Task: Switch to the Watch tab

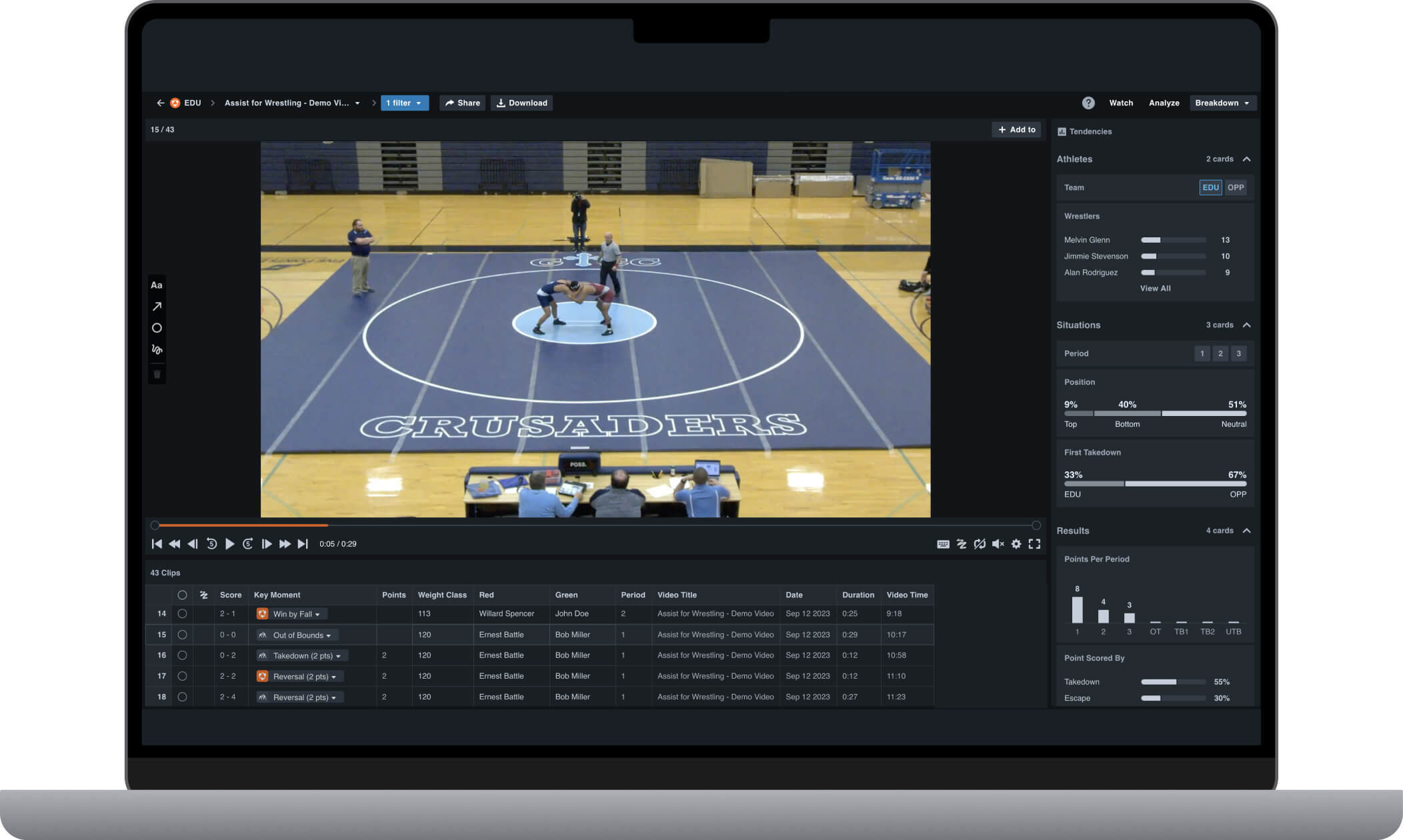Action: point(1120,103)
